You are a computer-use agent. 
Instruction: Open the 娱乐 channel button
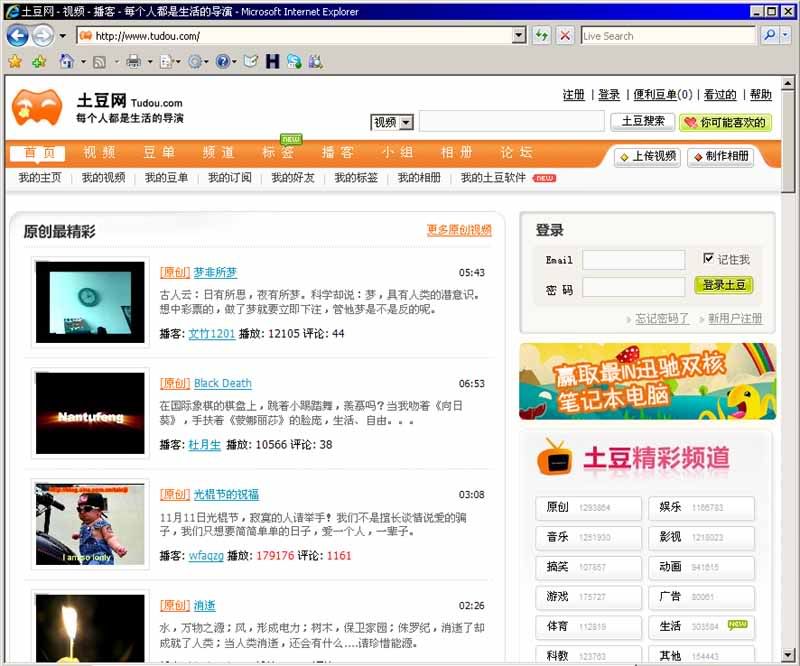point(702,508)
